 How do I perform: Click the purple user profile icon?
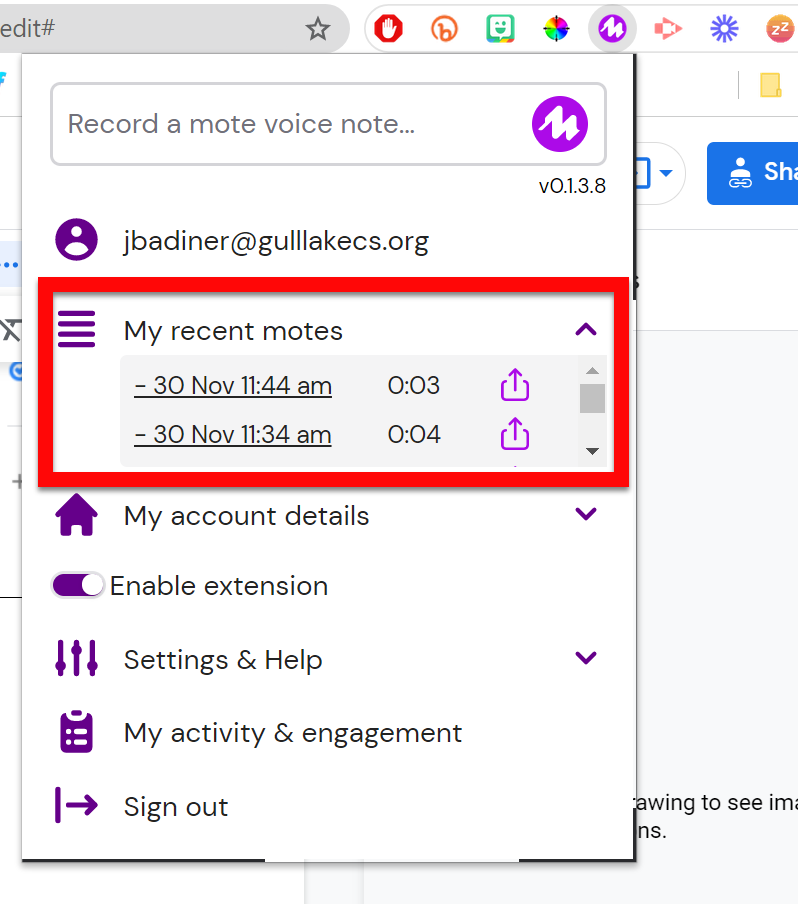click(76, 239)
